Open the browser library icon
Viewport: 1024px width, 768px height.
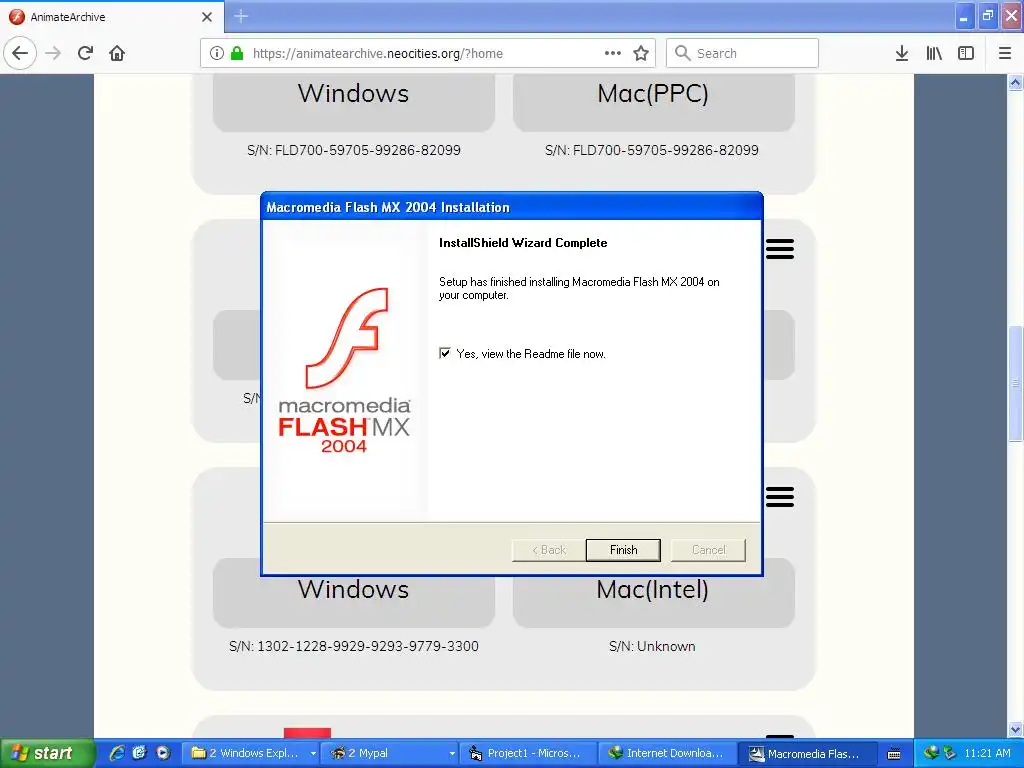click(934, 53)
